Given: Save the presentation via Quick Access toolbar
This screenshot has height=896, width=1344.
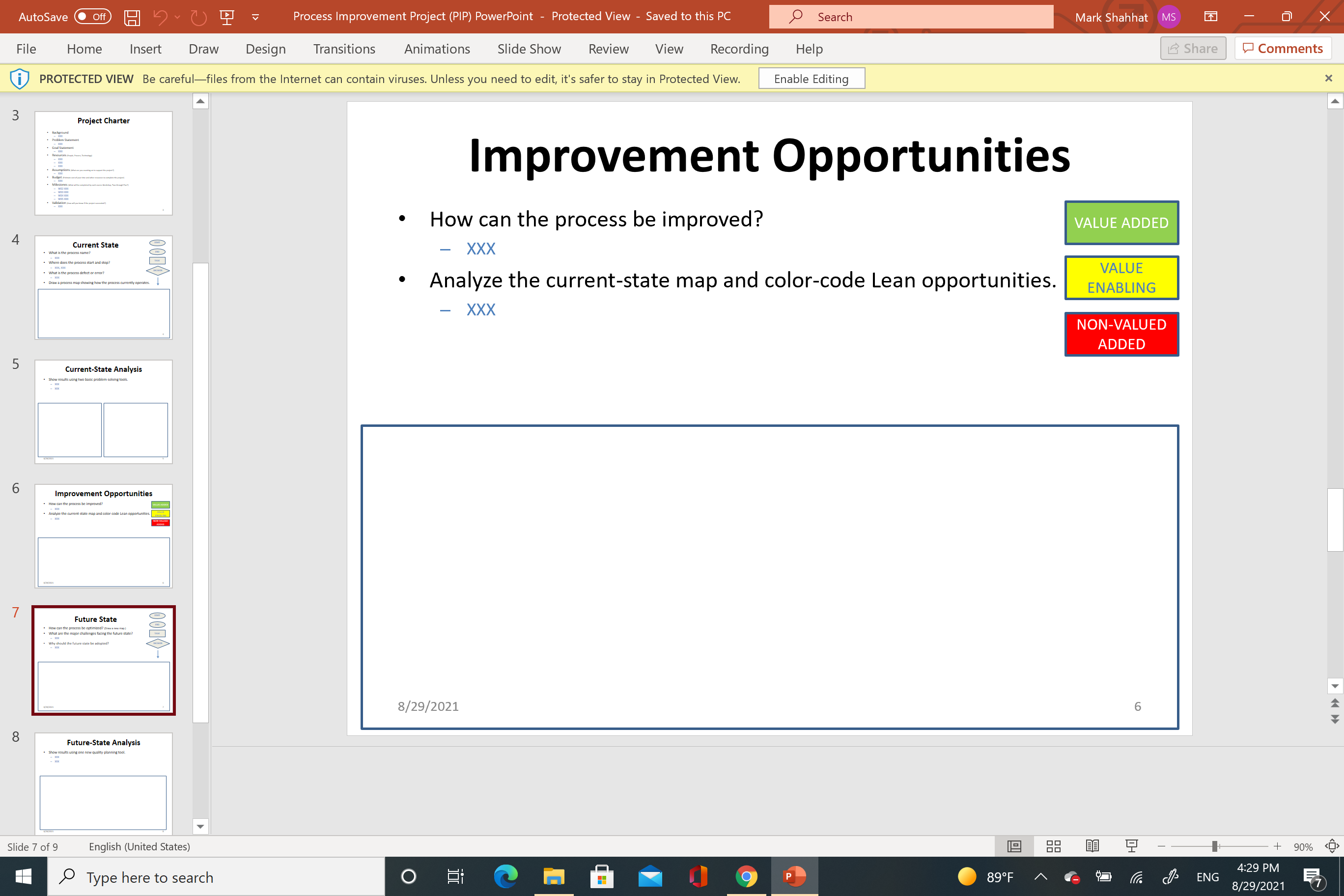Looking at the screenshot, I should pyautogui.click(x=132, y=17).
